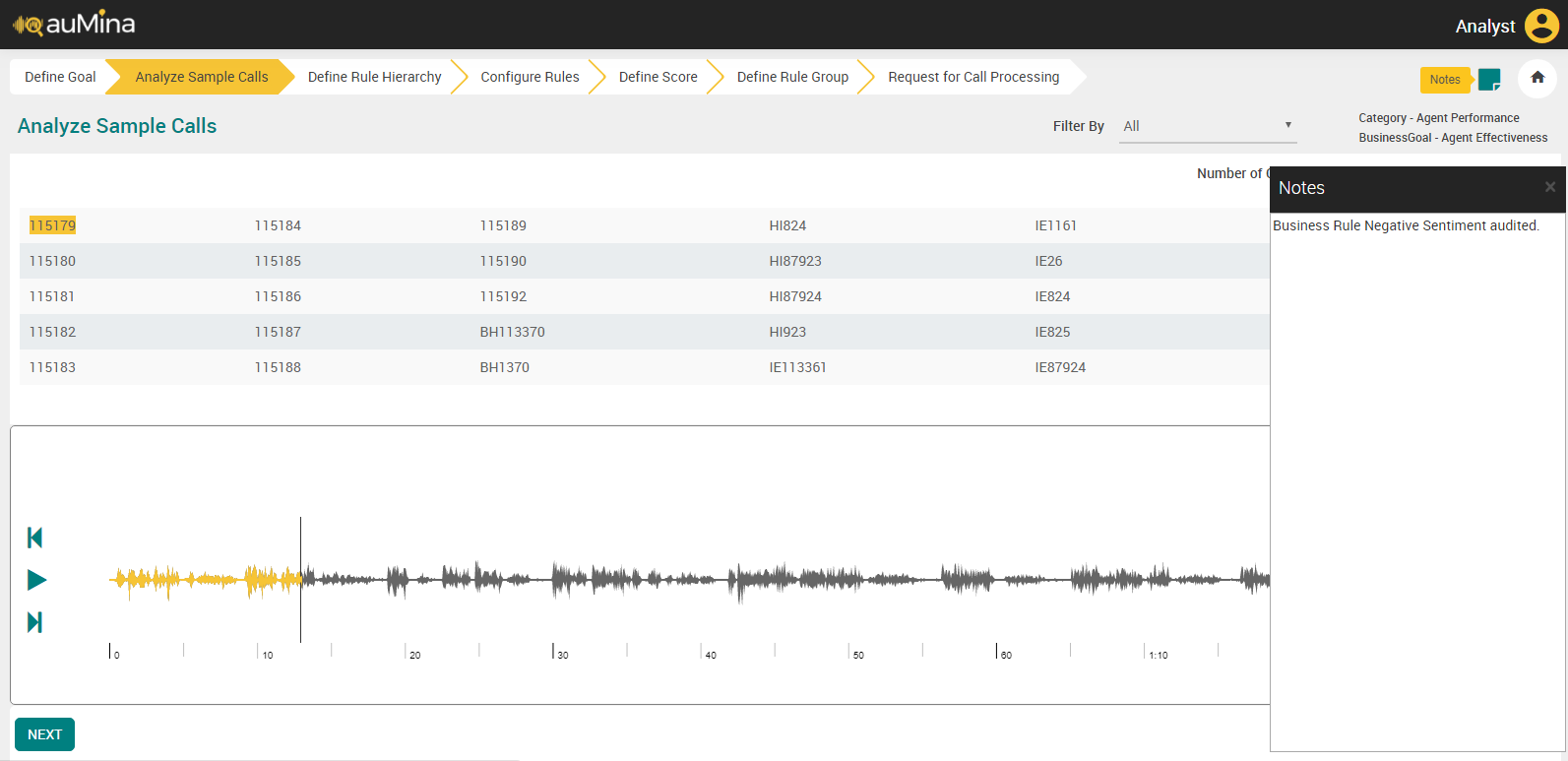Select call HI87924
The width and height of the screenshot is (1568, 761).
795,296
